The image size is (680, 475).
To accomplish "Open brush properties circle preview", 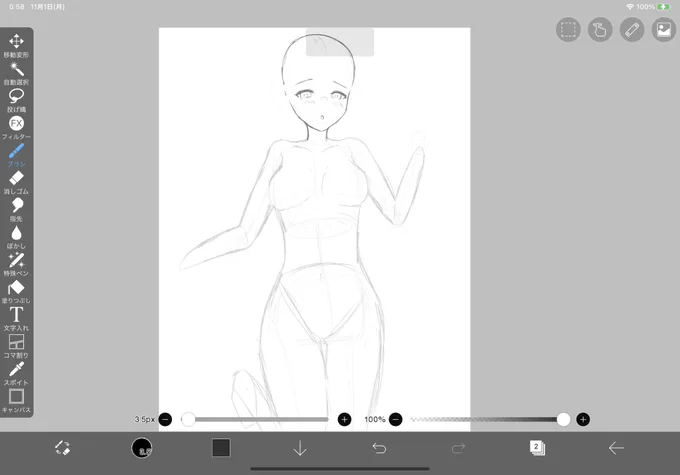I will (x=142, y=448).
